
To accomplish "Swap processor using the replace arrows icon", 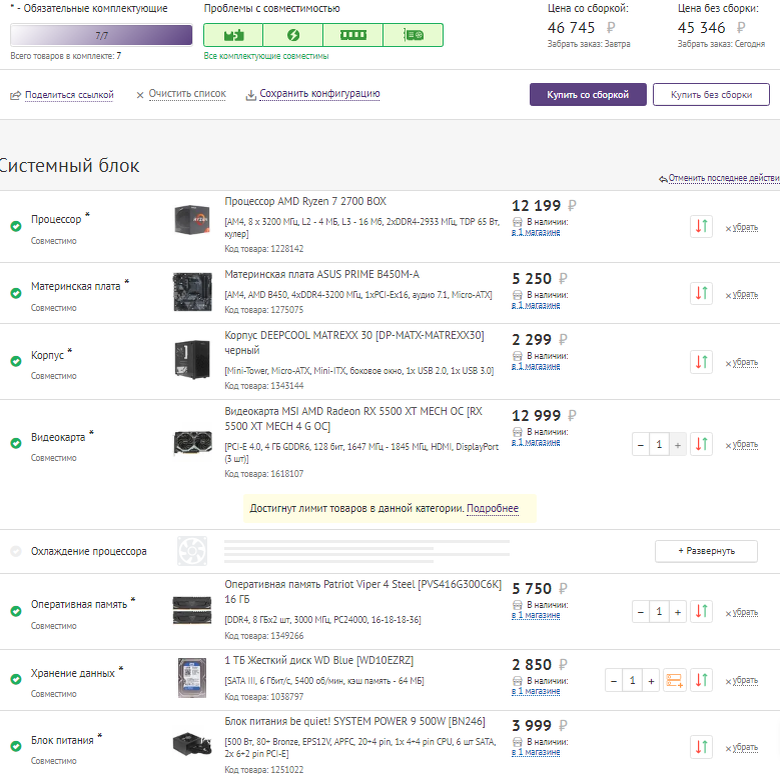I will pos(701,226).
